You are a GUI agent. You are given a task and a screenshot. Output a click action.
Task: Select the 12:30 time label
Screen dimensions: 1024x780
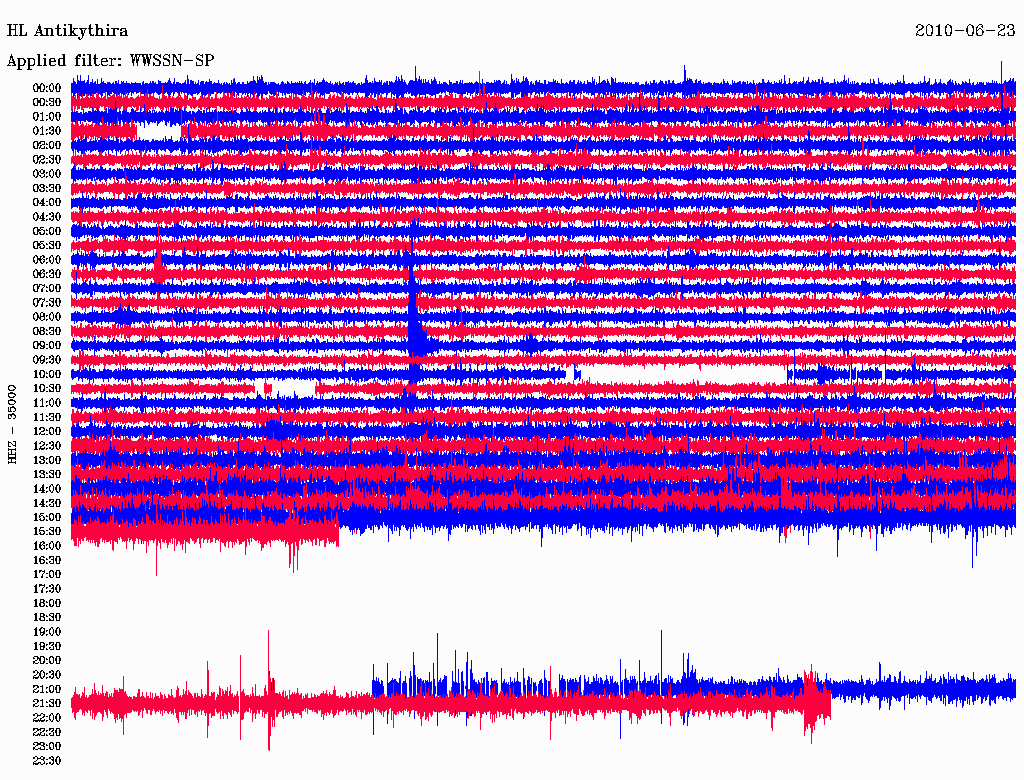click(47, 446)
